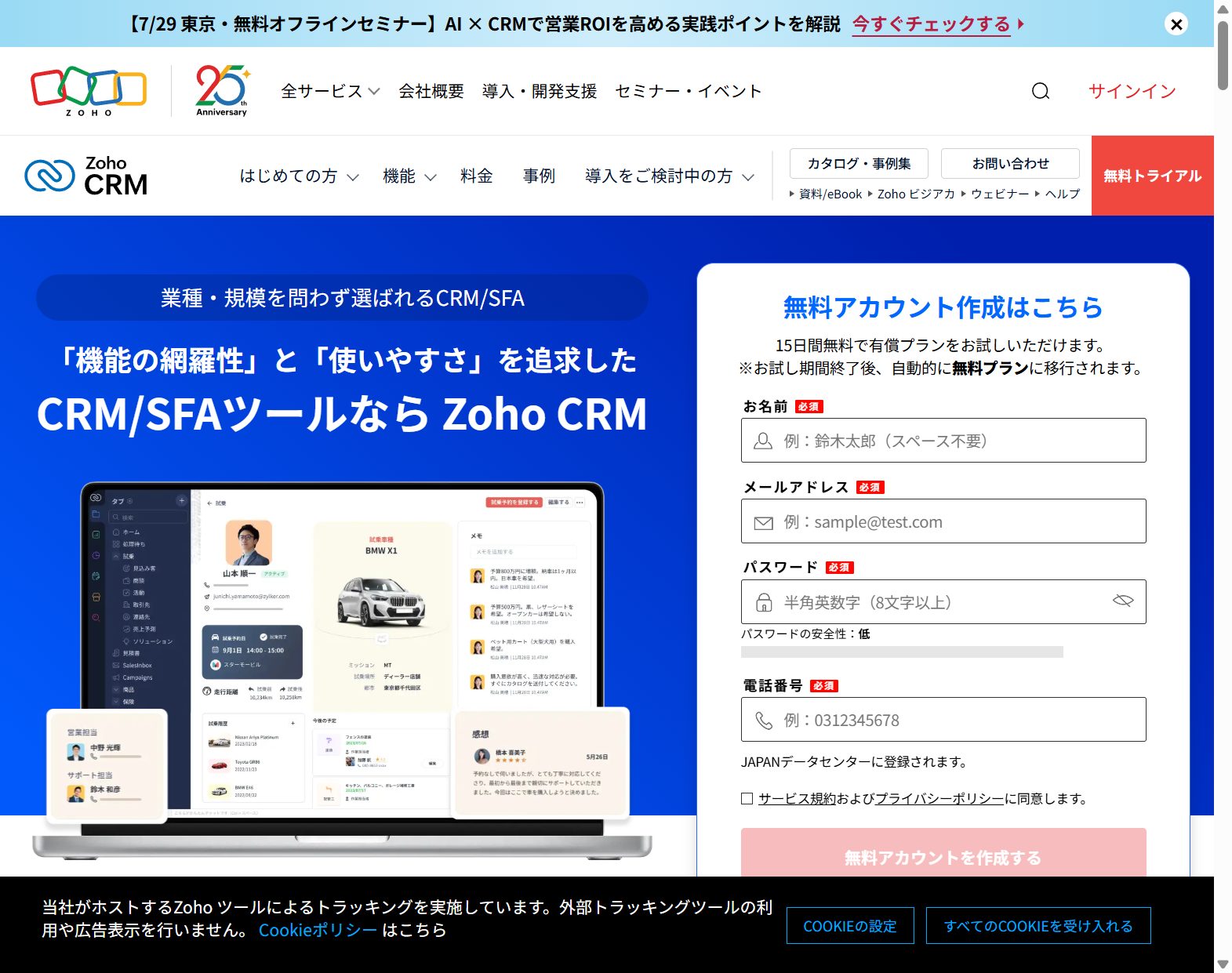Open the Zoho logo homepage
This screenshot has width=1232, height=973.
[89, 91]
